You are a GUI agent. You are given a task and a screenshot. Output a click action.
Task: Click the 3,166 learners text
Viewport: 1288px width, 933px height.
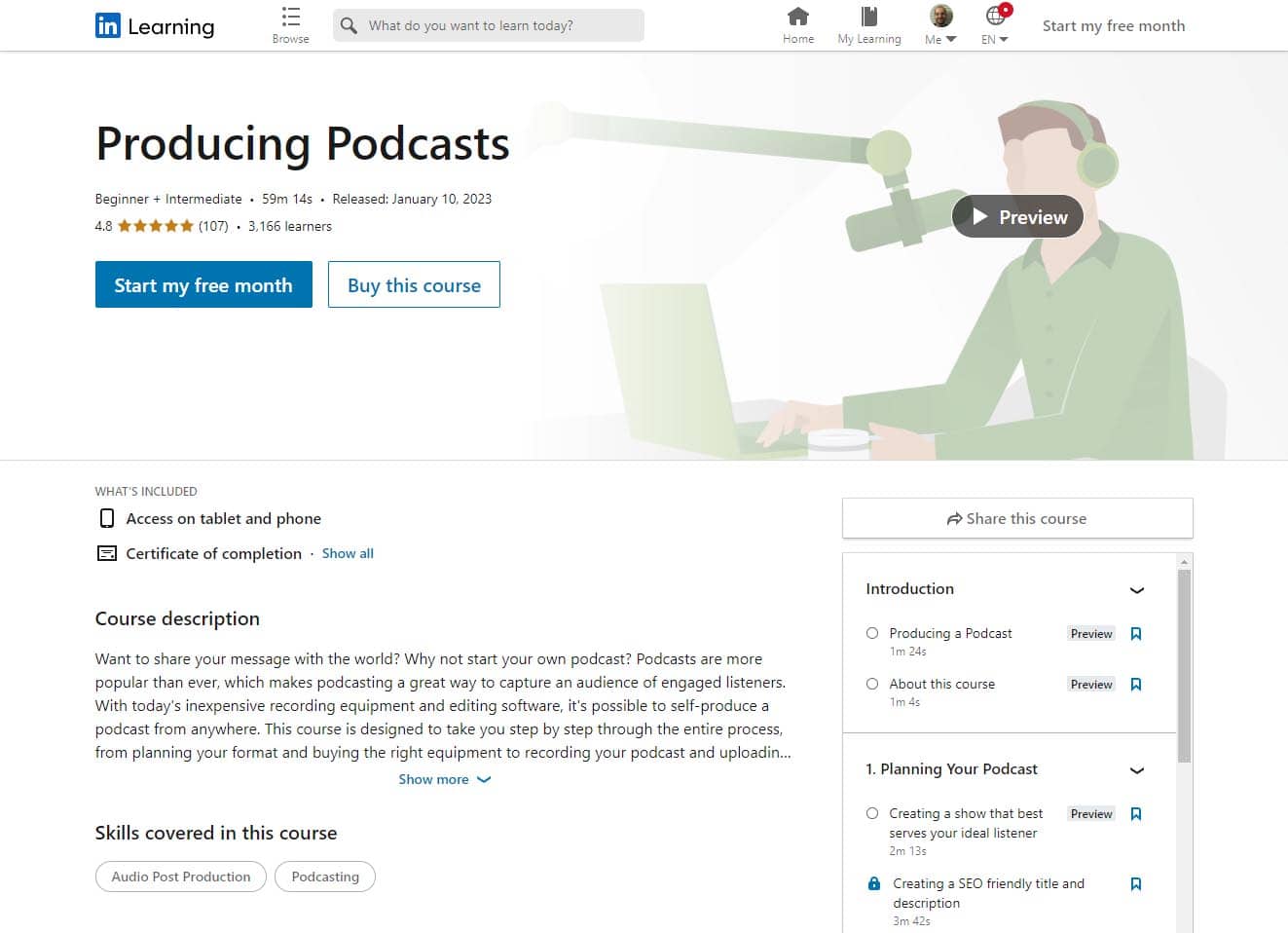290,226
